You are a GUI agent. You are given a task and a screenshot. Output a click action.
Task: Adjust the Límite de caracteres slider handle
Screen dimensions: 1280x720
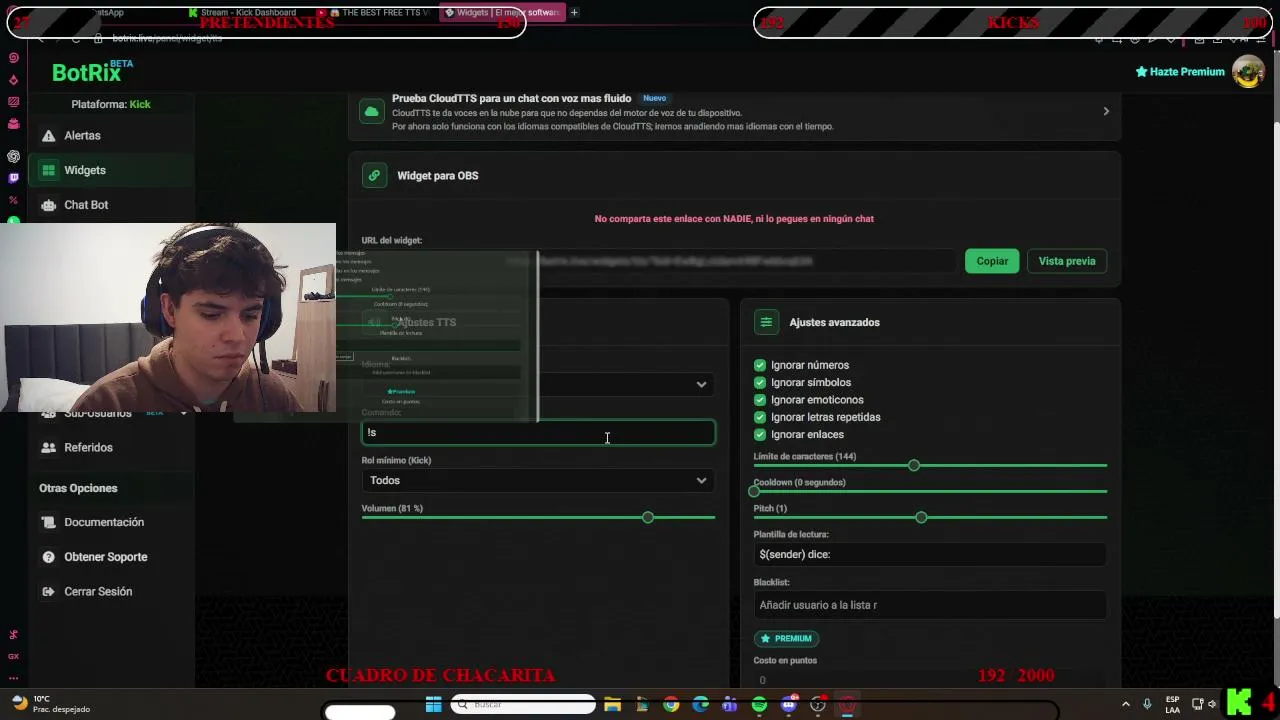click(914, 466)
